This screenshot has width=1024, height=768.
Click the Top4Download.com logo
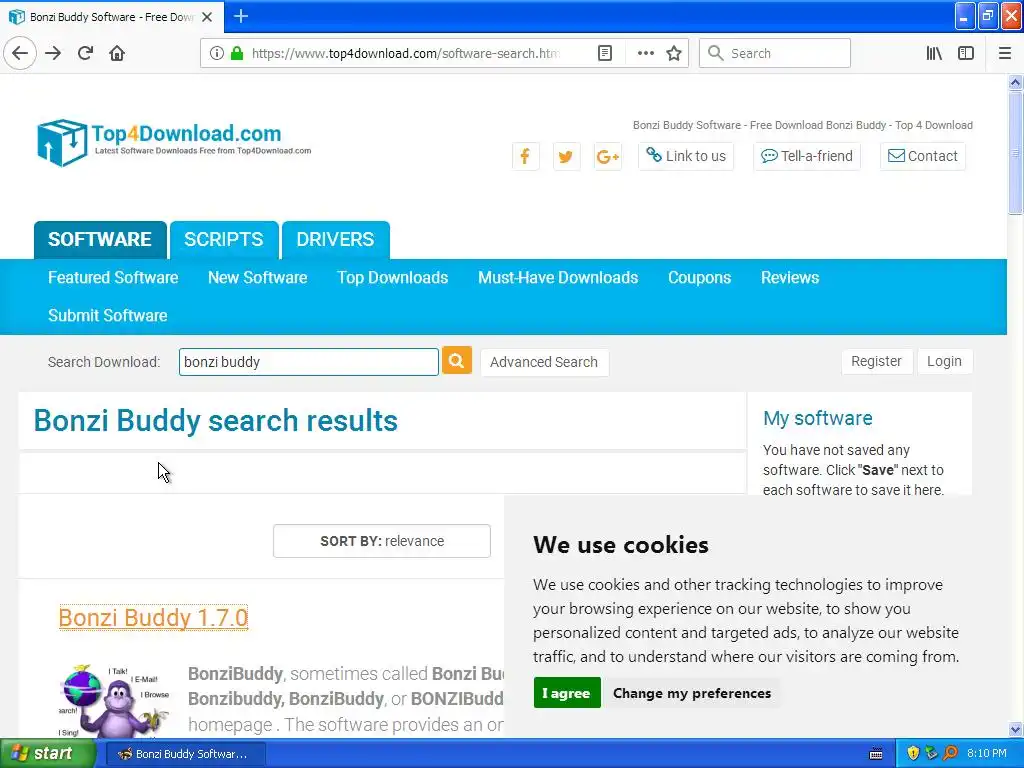(174, 142)
